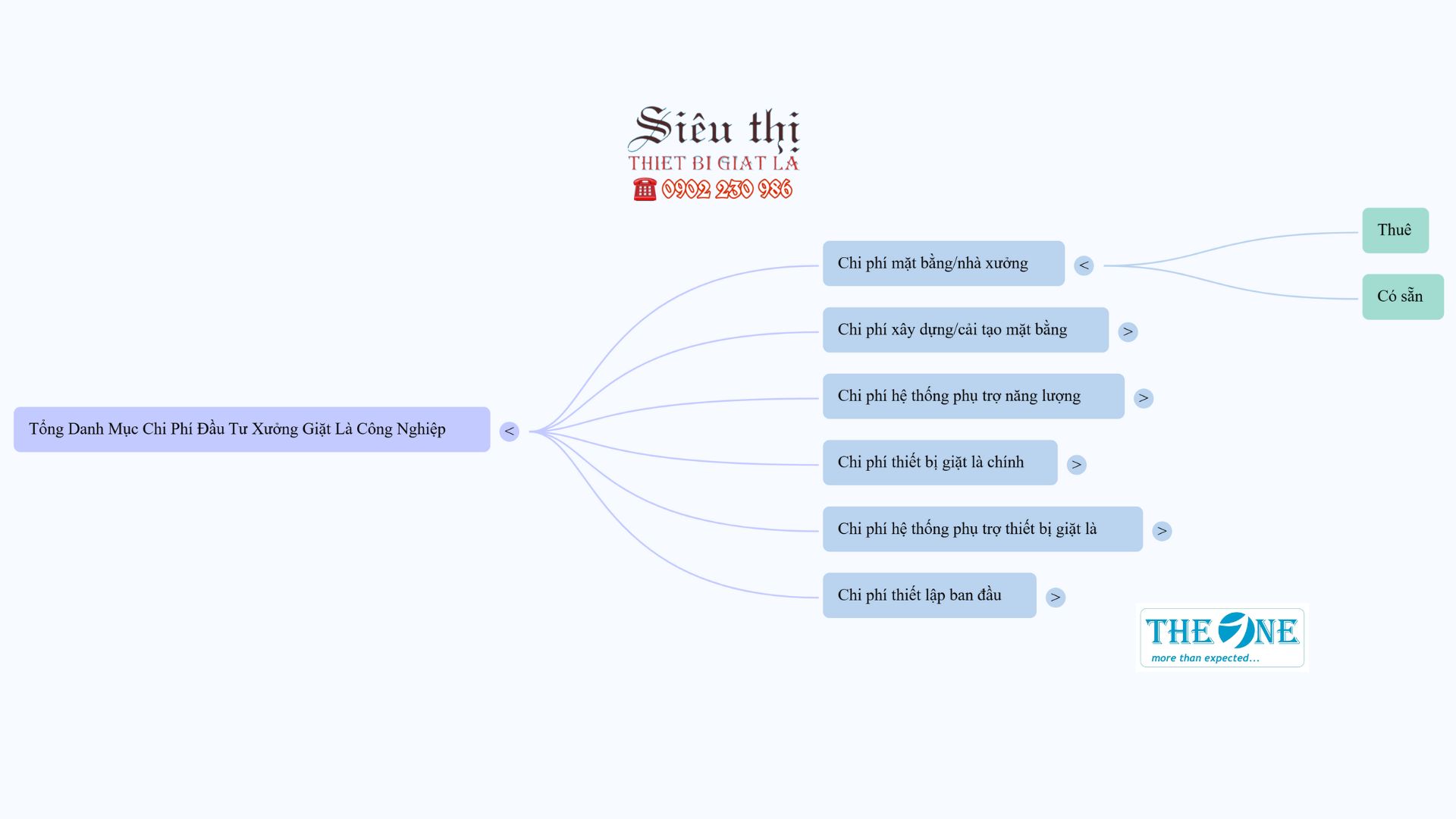Select the green Có sẵn leaf node
The width and height of the screenshot is (1456, 819).
[x=1403, y=297]
